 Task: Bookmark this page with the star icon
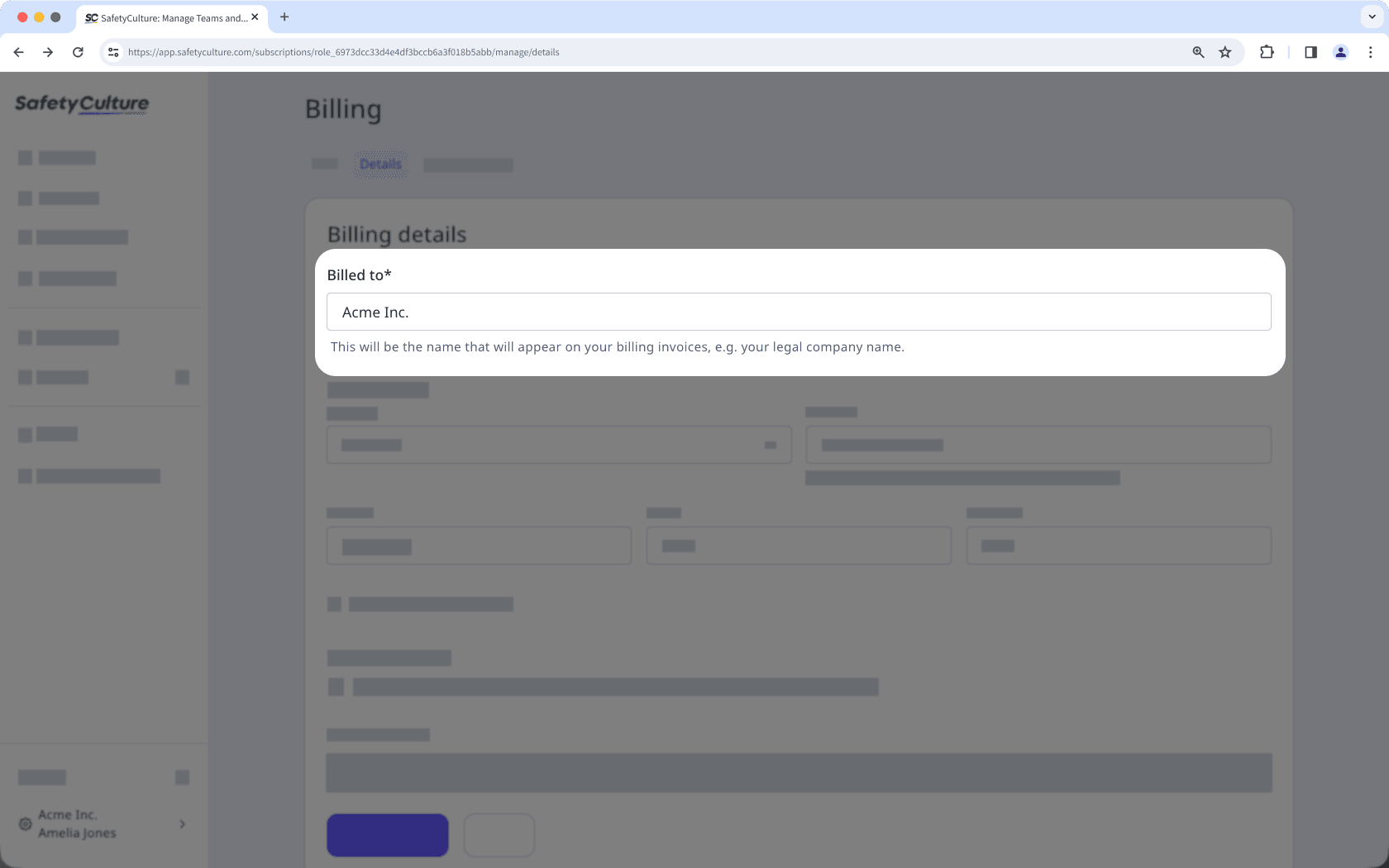tap(1224, 51)
